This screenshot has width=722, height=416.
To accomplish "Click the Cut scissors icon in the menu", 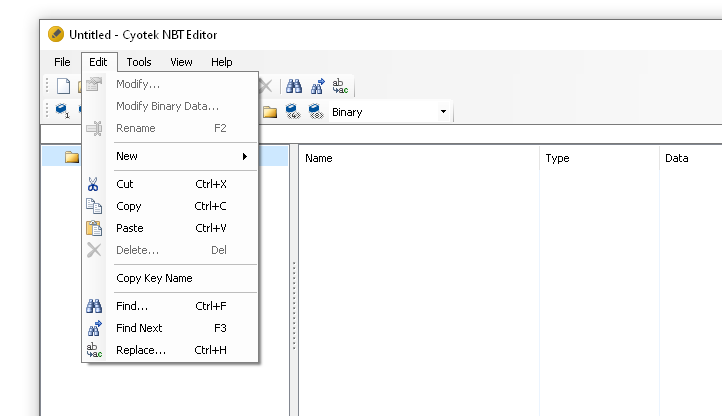I will pos(93,184).
